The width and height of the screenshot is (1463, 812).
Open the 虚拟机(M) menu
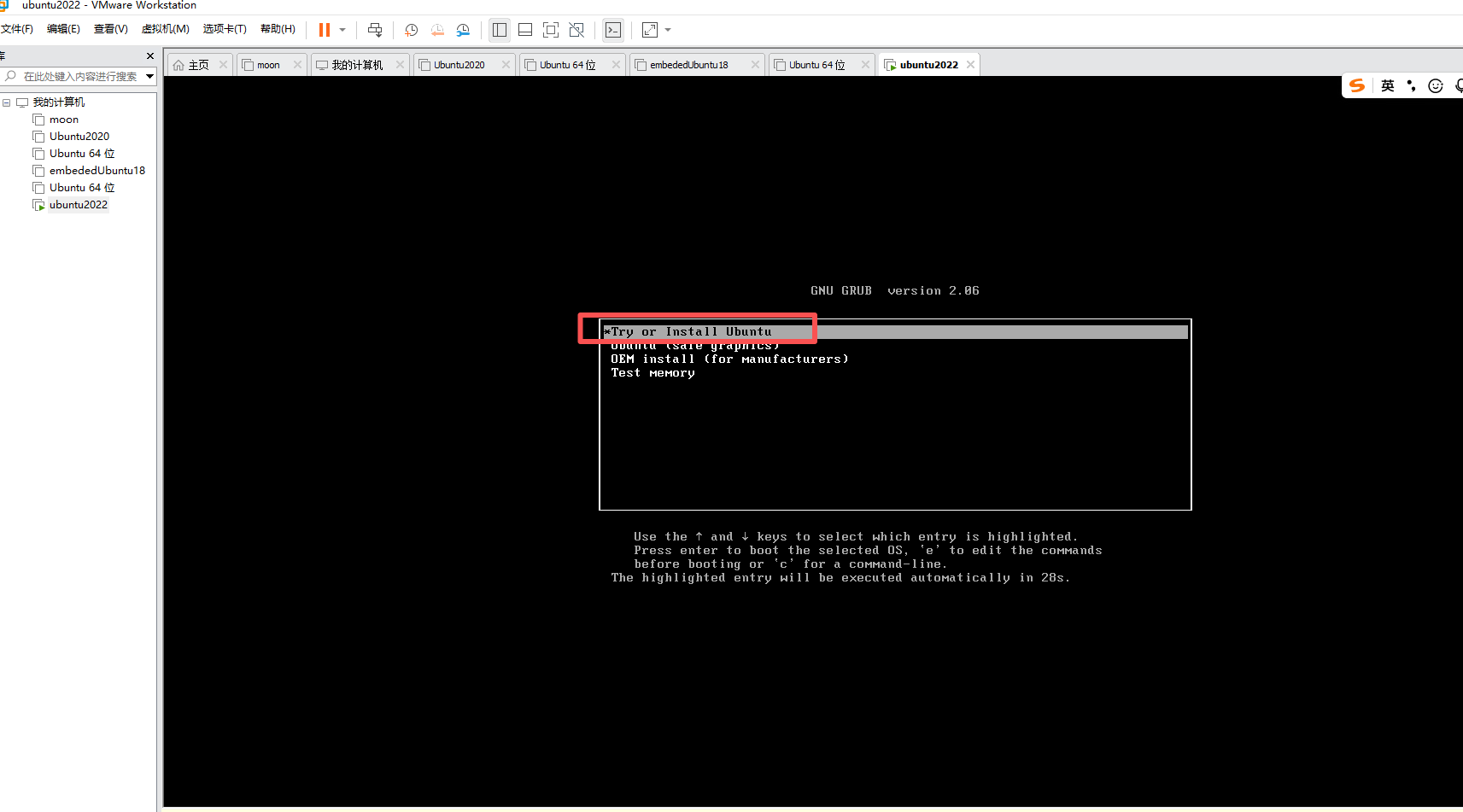166,29
